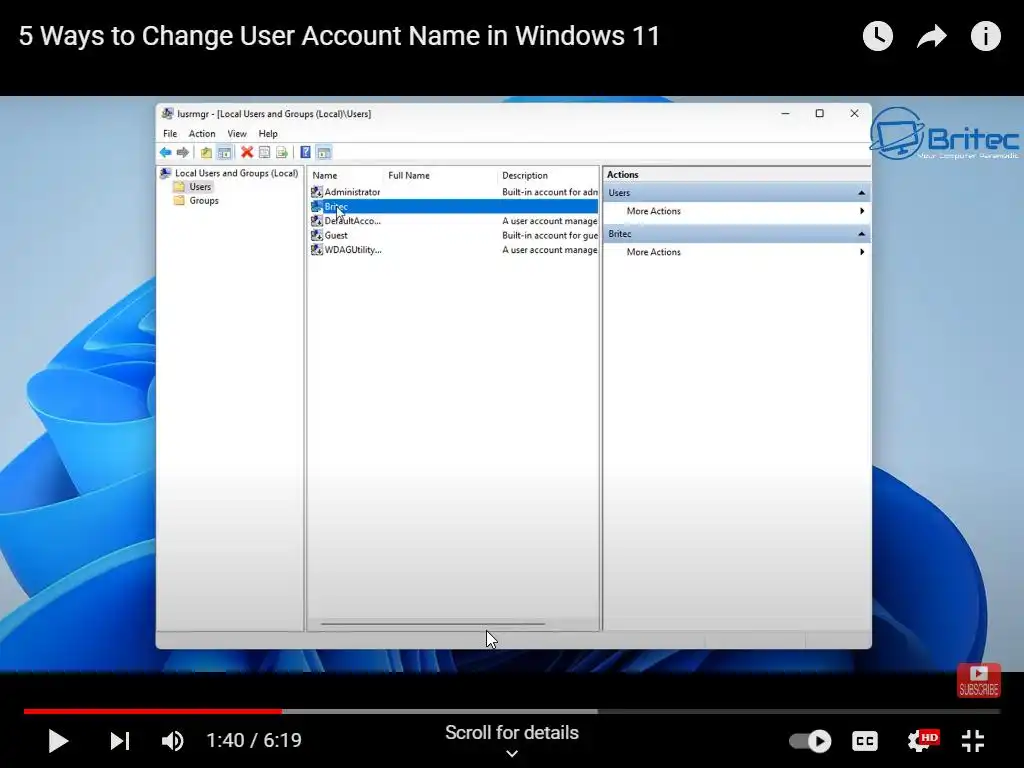Click the blue Help question mark icon
The image size is (1024, 768).
305,152
